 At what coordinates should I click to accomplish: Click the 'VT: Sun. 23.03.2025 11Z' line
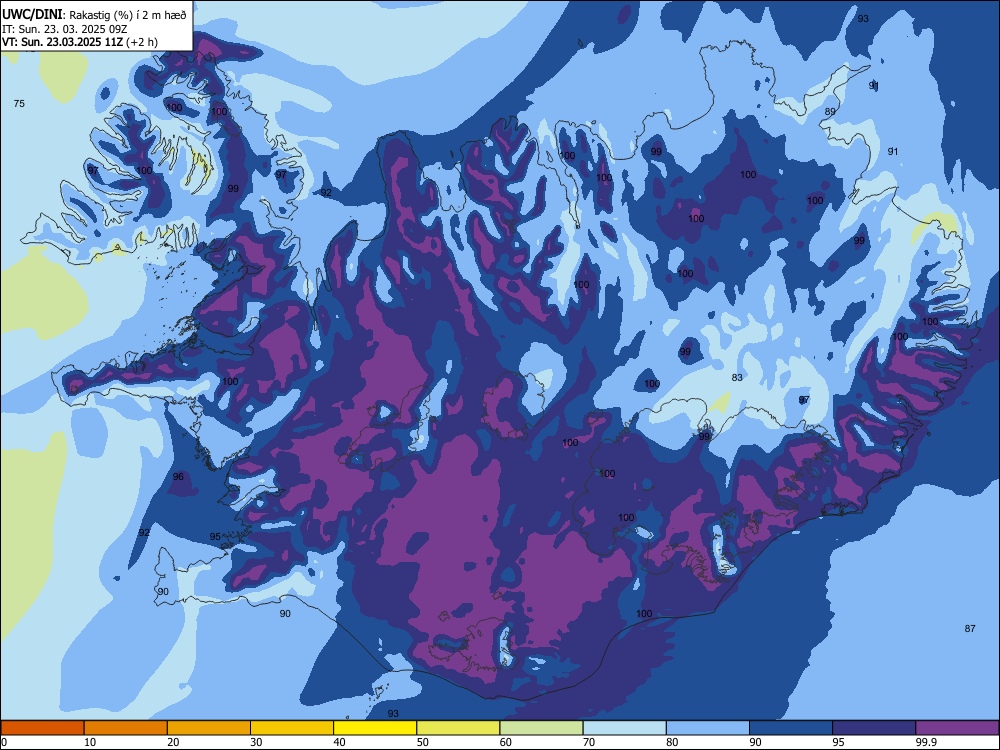(x=62, y=42)
